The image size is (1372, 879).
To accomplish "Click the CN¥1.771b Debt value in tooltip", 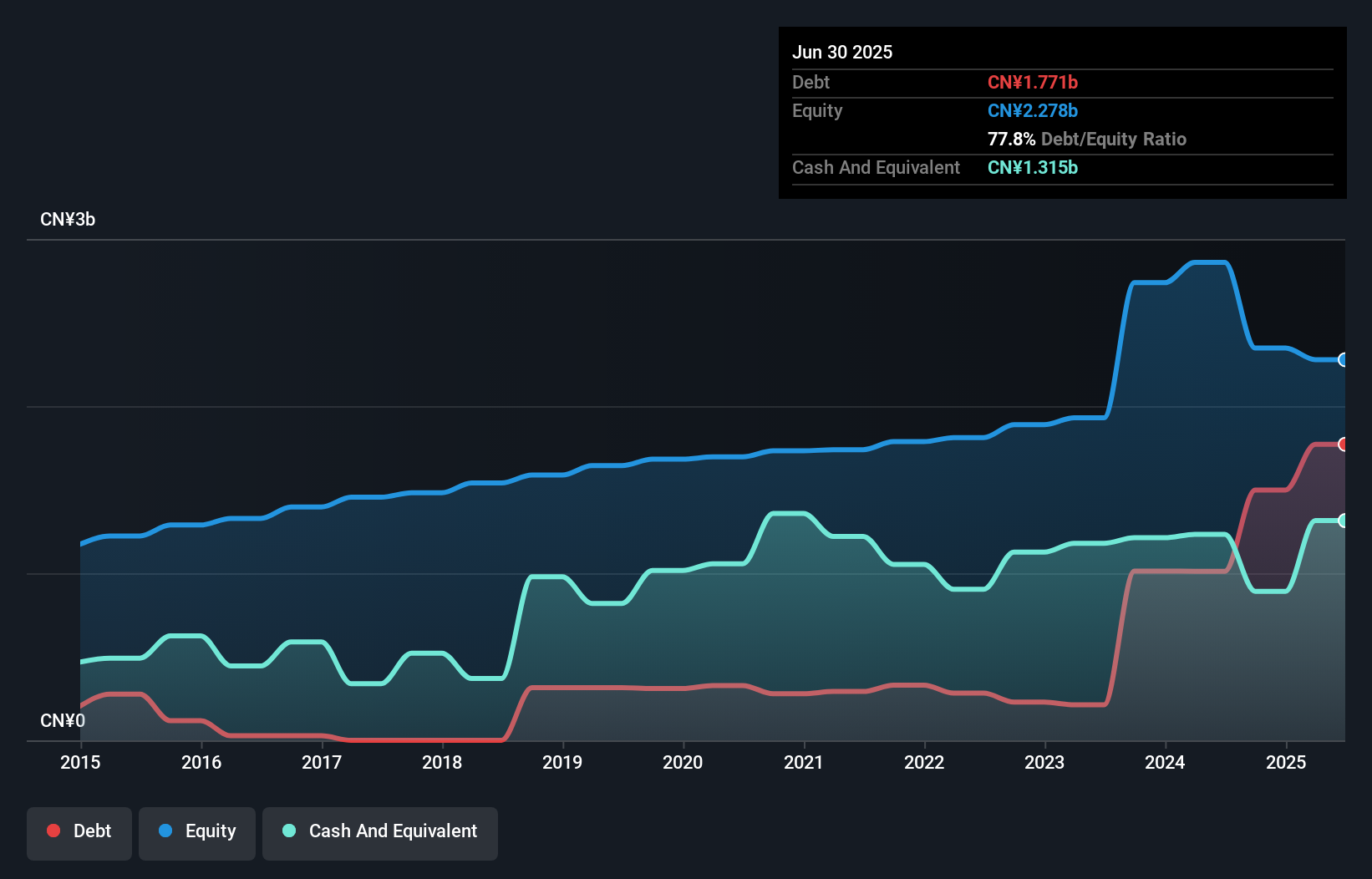I will pyautogui.click(x=1033, y=82).
